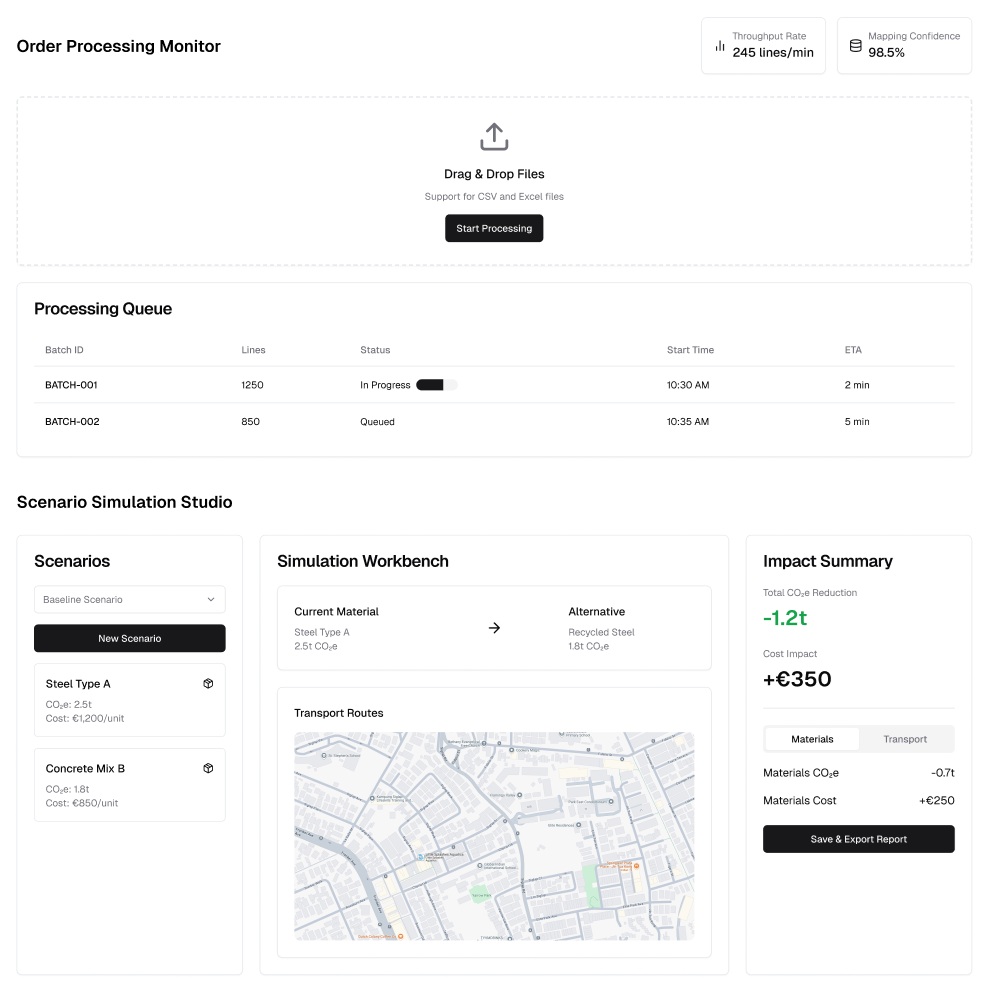Click the -1.2t CO₂e reduction value
This screenshot has height=991, width=989.
point(785,617)
